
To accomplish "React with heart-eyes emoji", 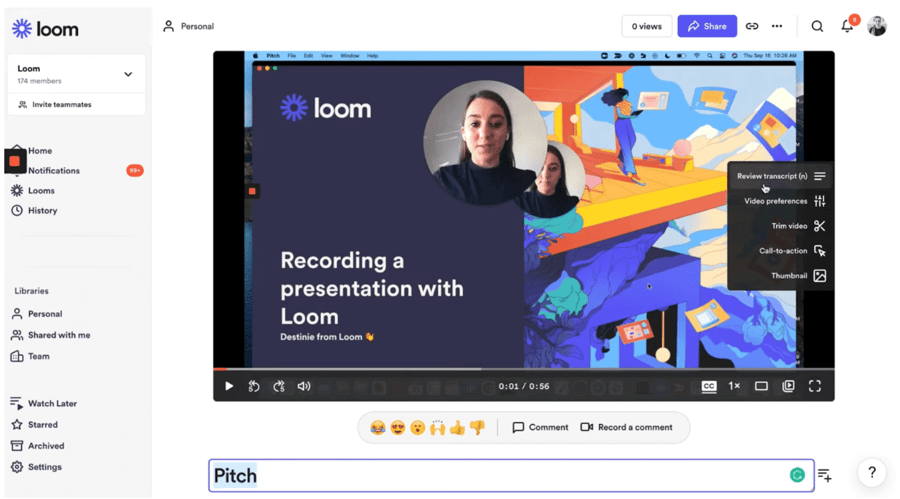I will point(398,428).
